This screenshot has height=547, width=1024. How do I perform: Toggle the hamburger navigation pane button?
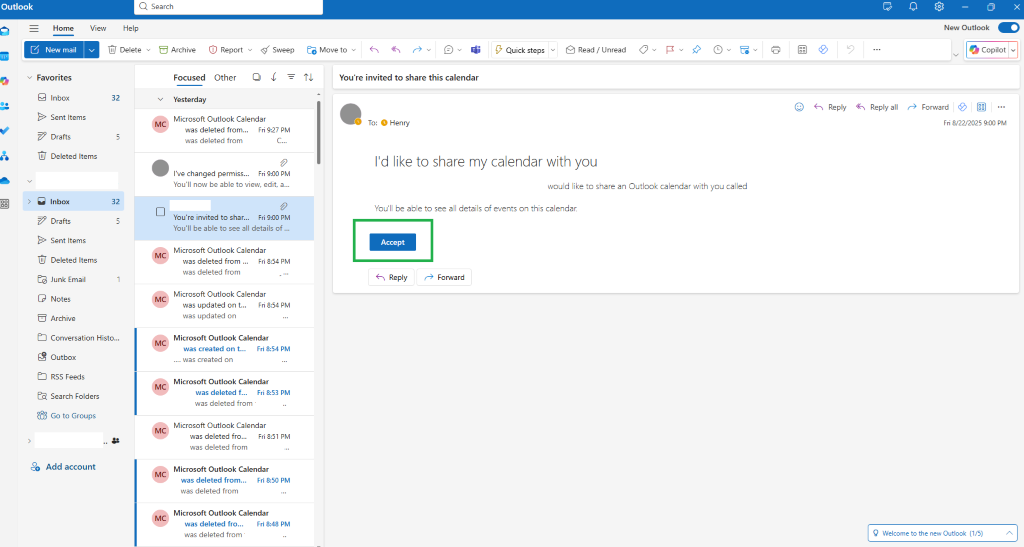click(x=34, y=28)
